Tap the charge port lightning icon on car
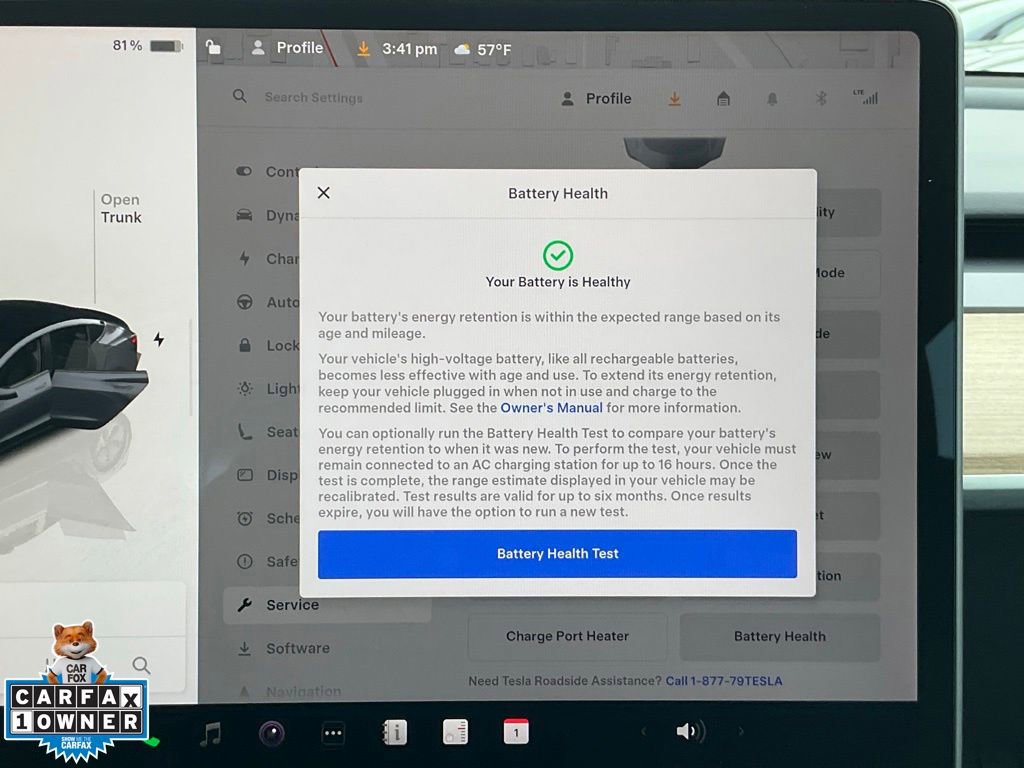Screen dimensions: 1024x768 point(159,339)
